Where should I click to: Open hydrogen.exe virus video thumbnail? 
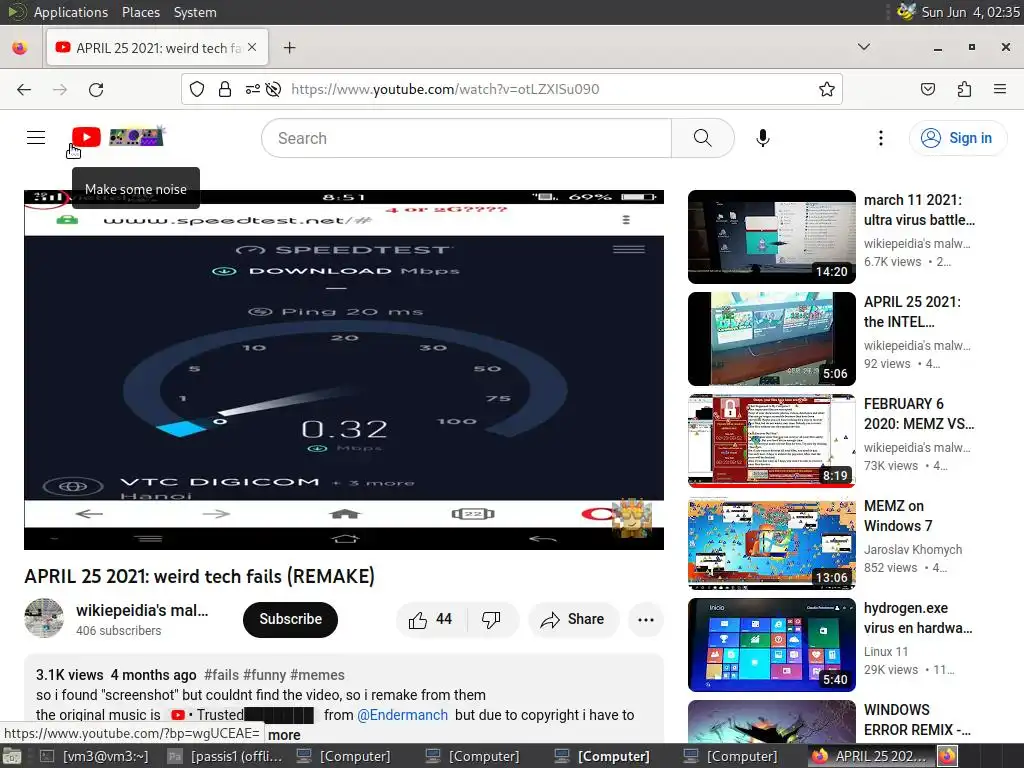tap(771, 645)
